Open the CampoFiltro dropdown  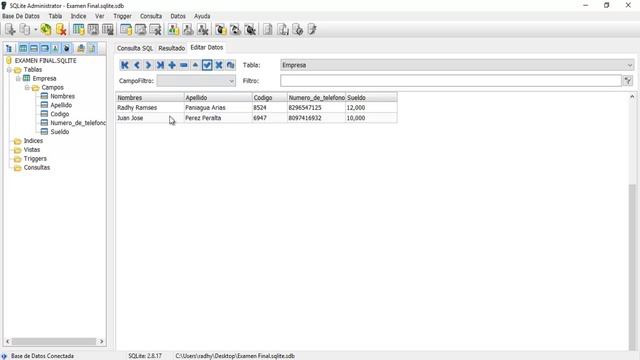196,81
